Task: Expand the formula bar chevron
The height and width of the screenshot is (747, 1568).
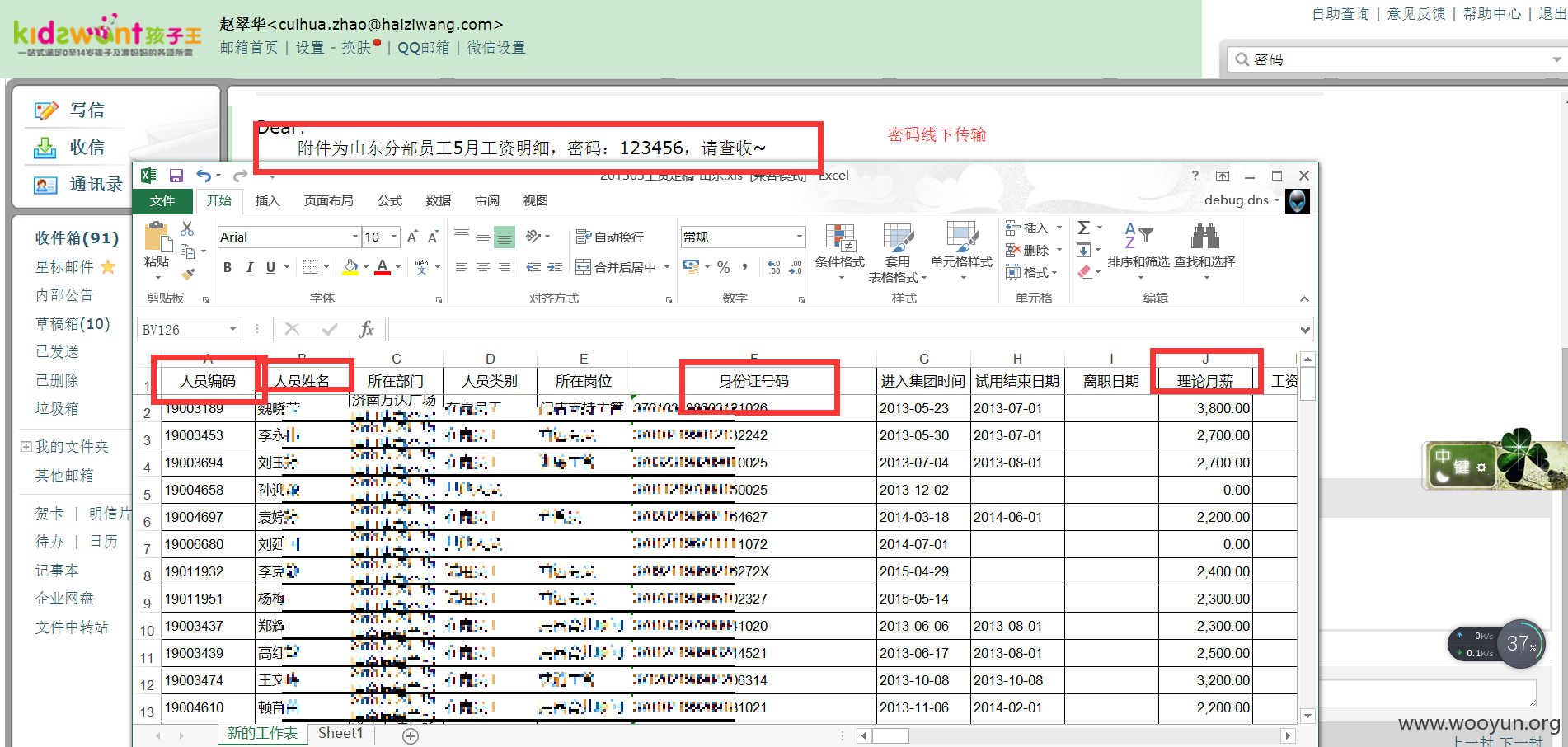Action: (1305, 330)
